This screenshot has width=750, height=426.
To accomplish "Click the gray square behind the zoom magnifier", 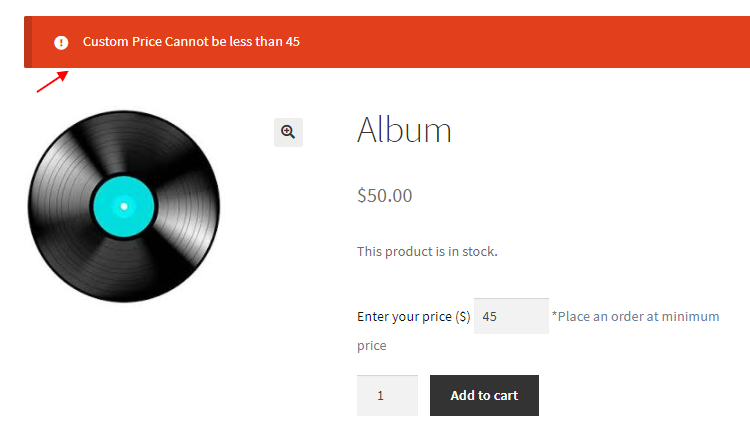I will pyautogui.click(x=288, y=132).
